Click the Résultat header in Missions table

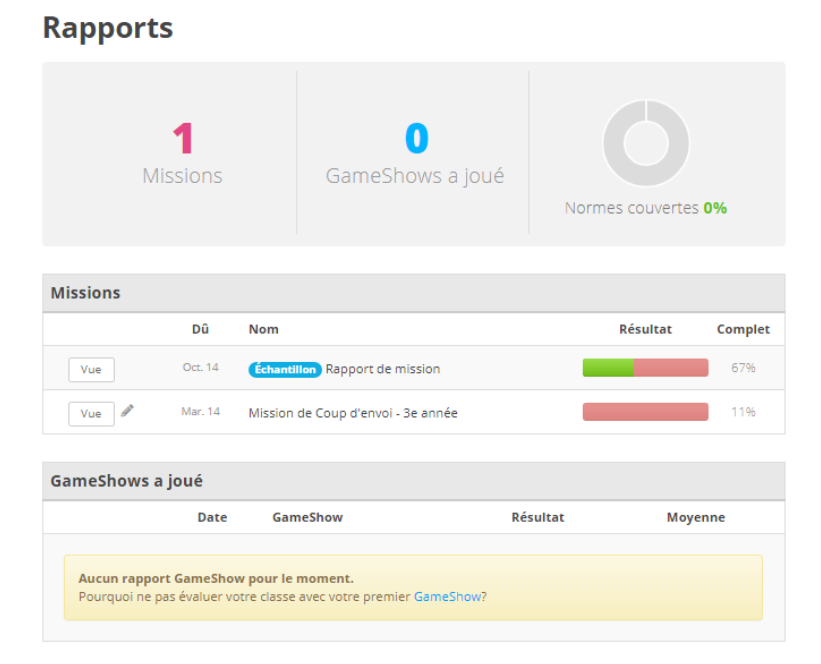click(x=645, y=329)
